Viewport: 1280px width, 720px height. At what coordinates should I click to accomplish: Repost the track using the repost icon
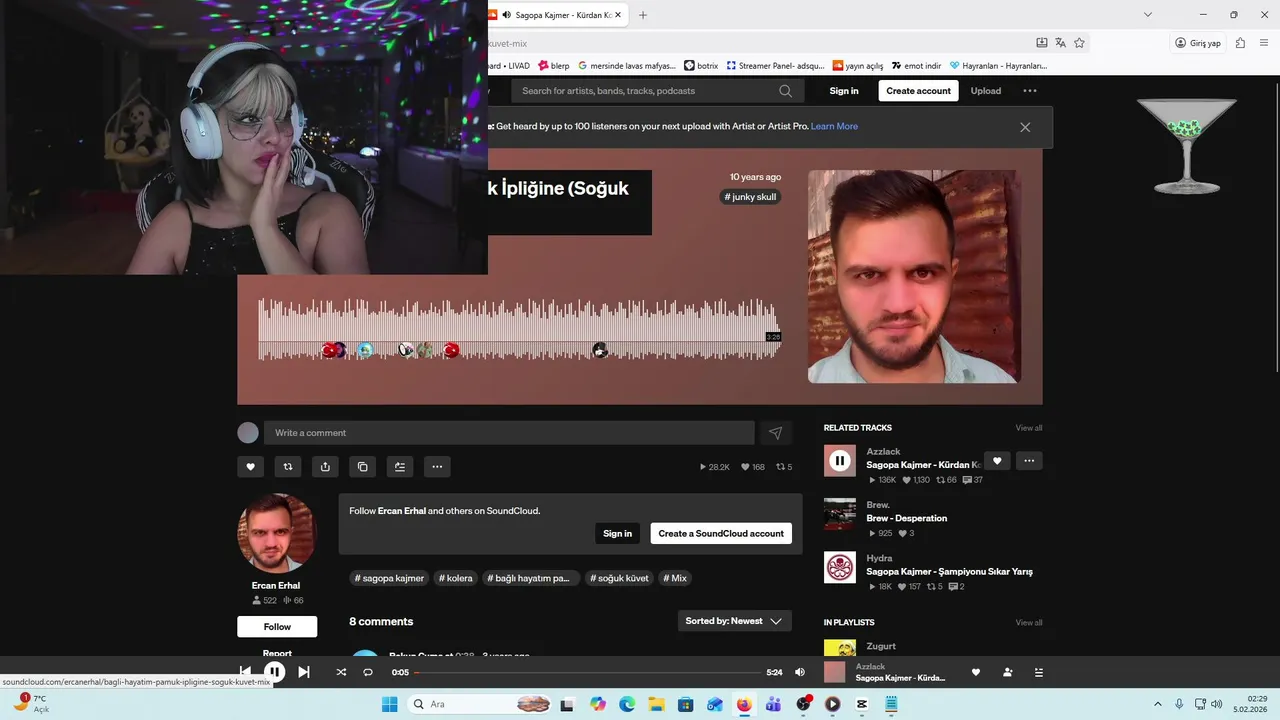(288, 466)
